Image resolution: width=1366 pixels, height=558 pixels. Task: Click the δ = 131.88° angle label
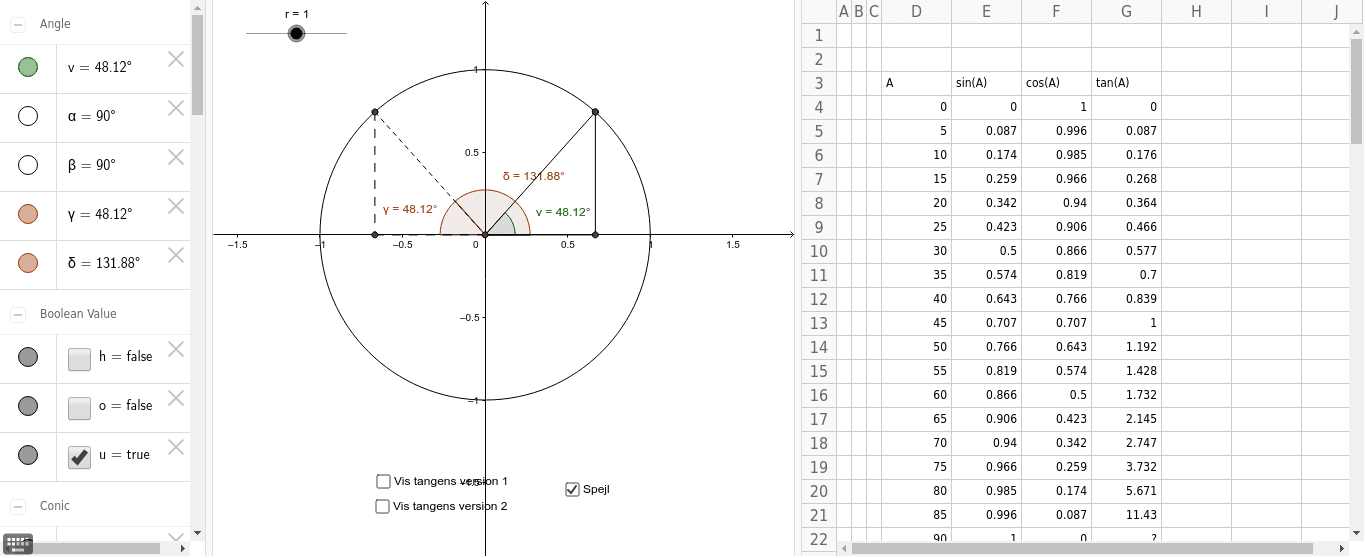click(533, 175)
